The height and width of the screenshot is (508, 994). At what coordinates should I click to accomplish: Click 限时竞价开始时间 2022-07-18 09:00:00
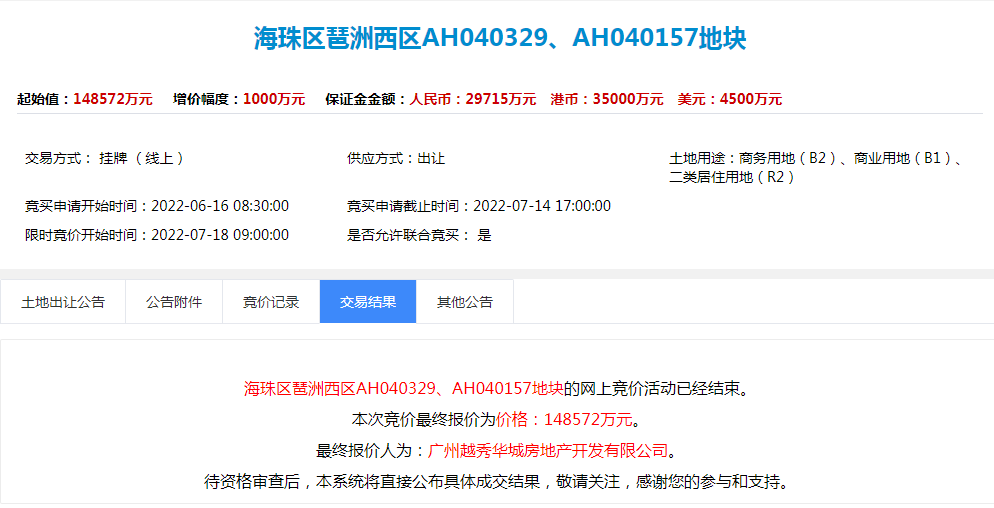[157, 235]
